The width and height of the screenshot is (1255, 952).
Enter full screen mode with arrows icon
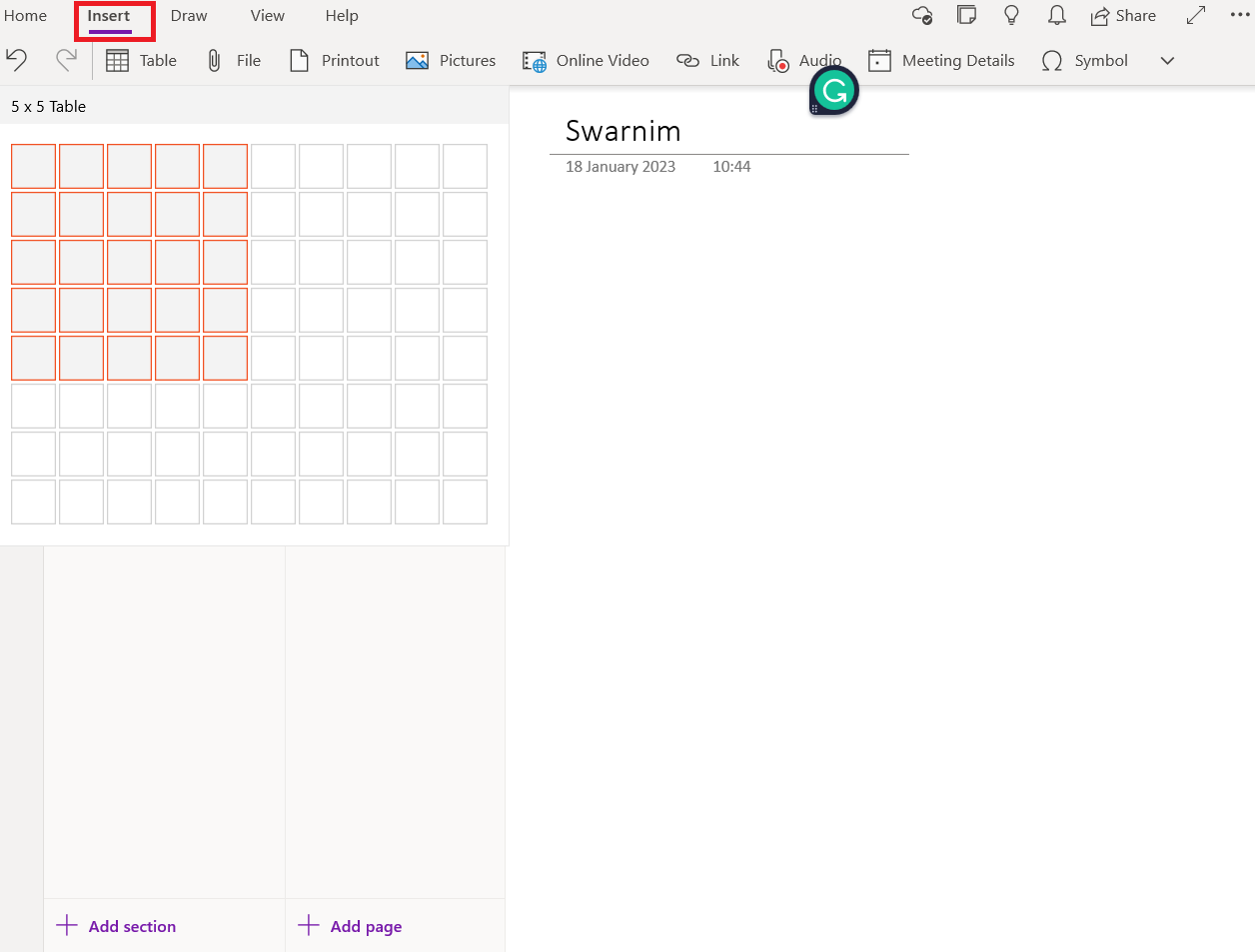1195,15
